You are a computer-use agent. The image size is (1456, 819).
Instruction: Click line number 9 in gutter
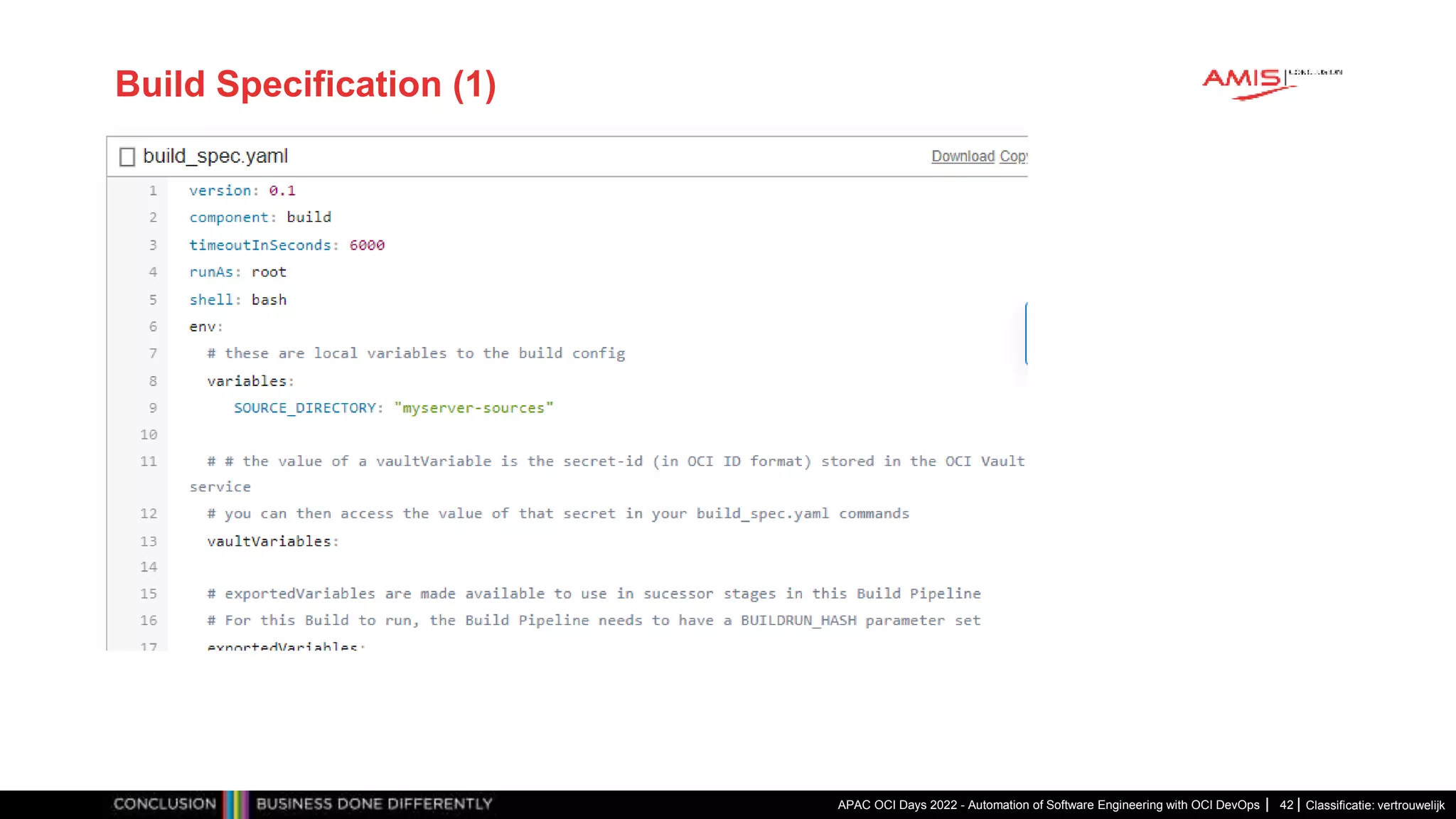pos(152,408)
